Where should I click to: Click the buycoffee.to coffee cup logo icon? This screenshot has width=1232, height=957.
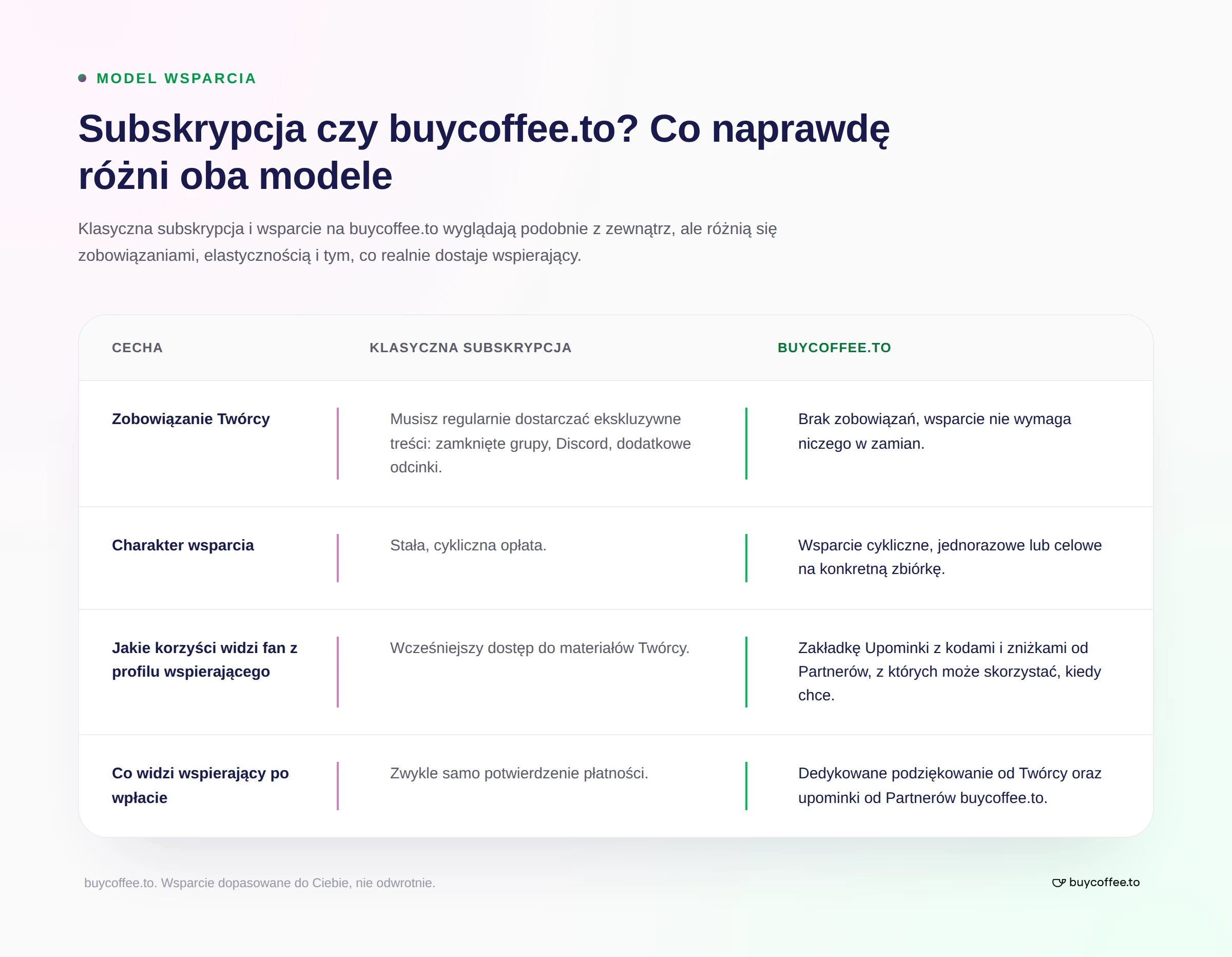(x=1059, y=883)
